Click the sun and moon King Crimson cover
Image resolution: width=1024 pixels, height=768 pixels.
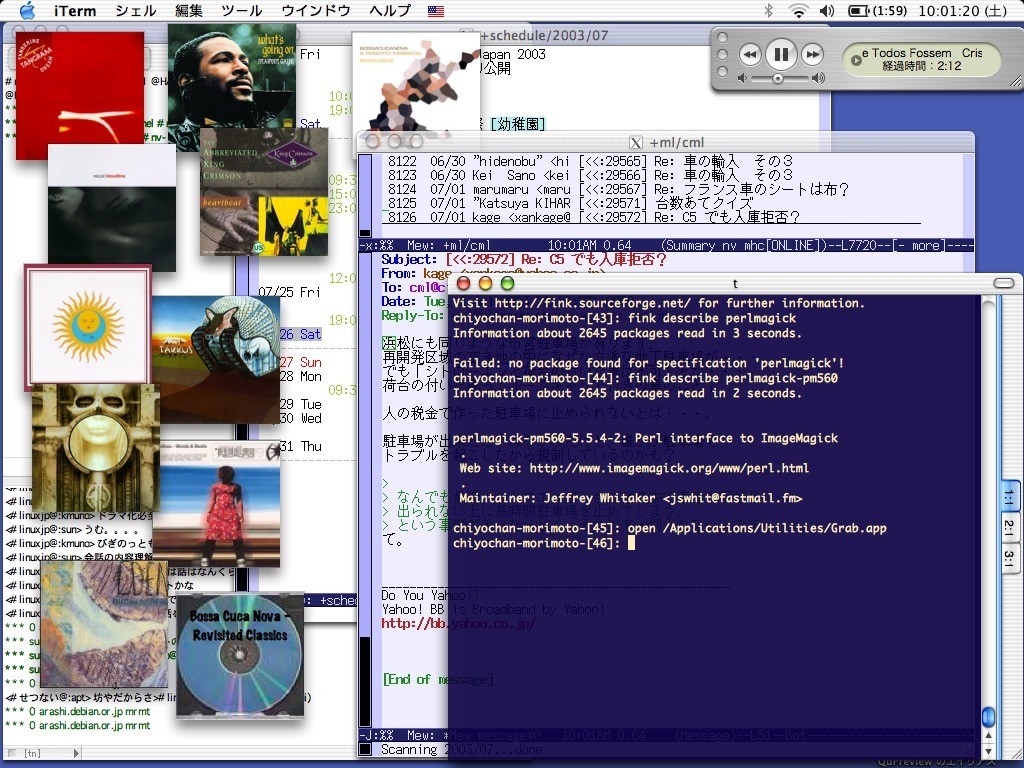[88, 326]
